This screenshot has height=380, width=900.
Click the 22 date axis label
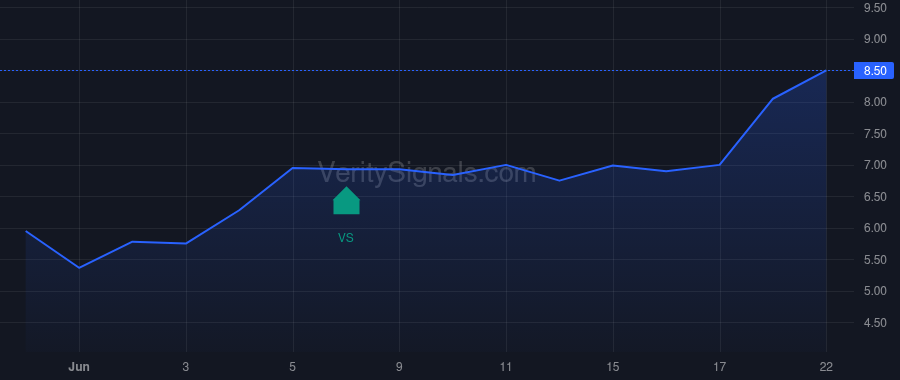(827, 367)
